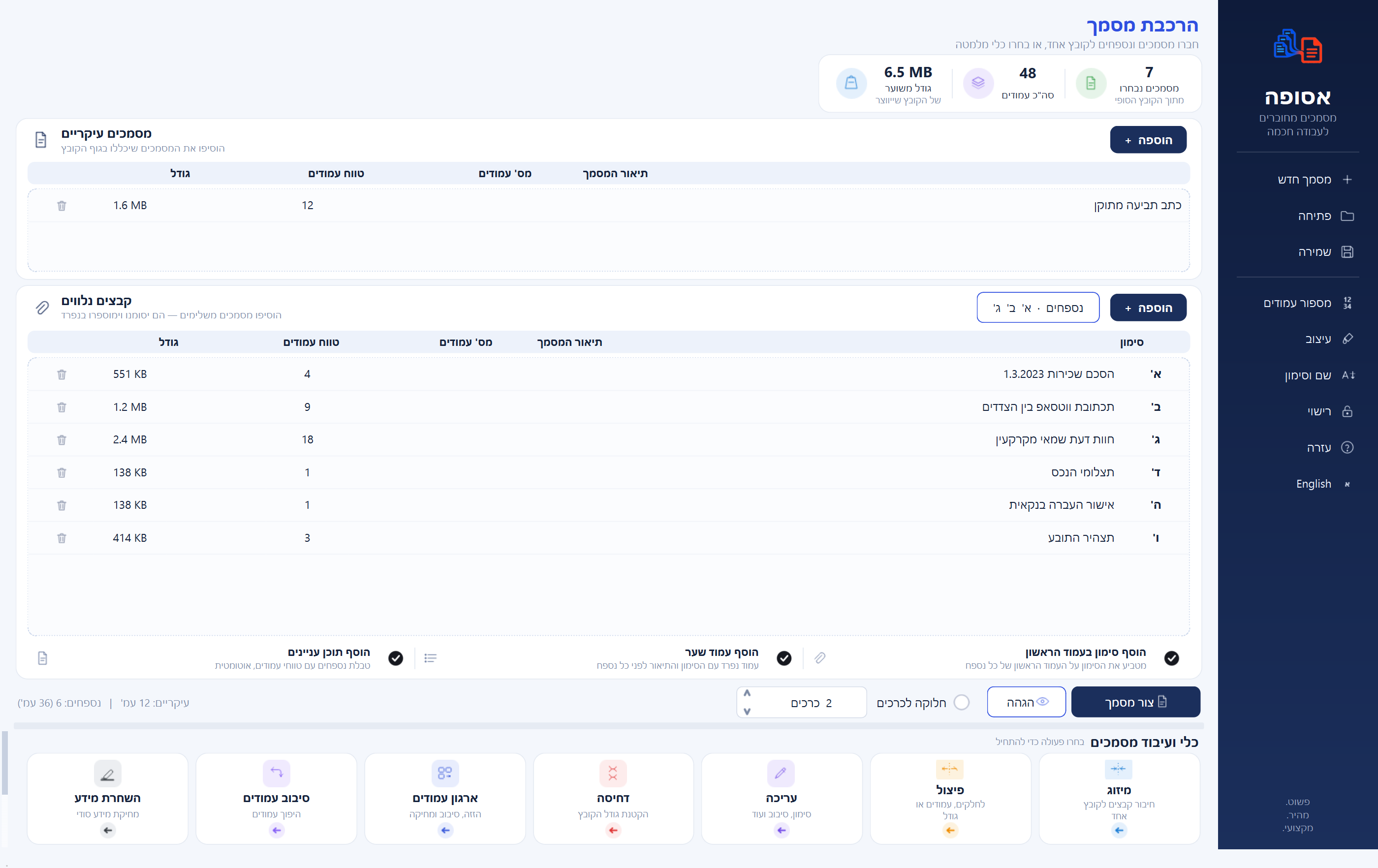Viewport: 1378px width, 868px height.
Task: Delete the הסכם שכירות 1.3.2023 attachment
Action: click(62, 374)
